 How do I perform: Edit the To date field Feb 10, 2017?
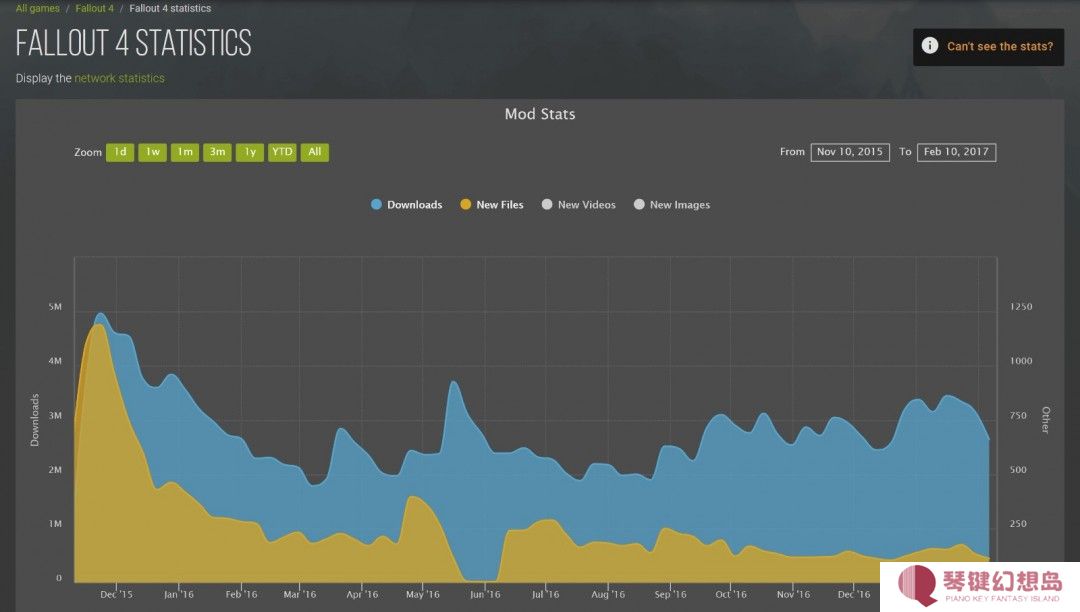pos(956,152)
